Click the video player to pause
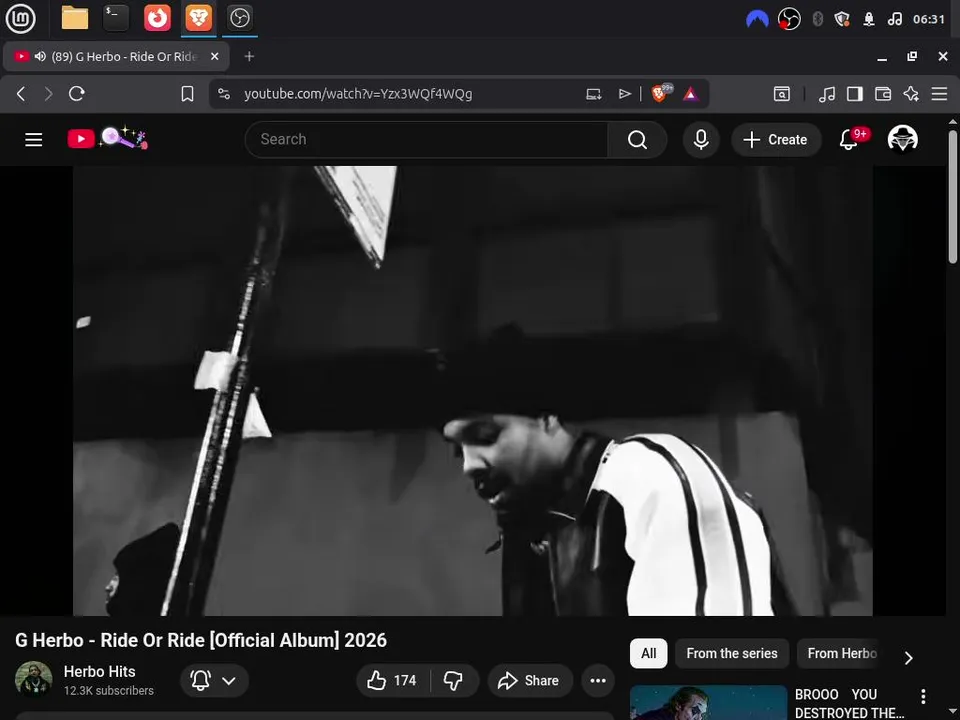The image size is (960, 720). coord(473,391)
